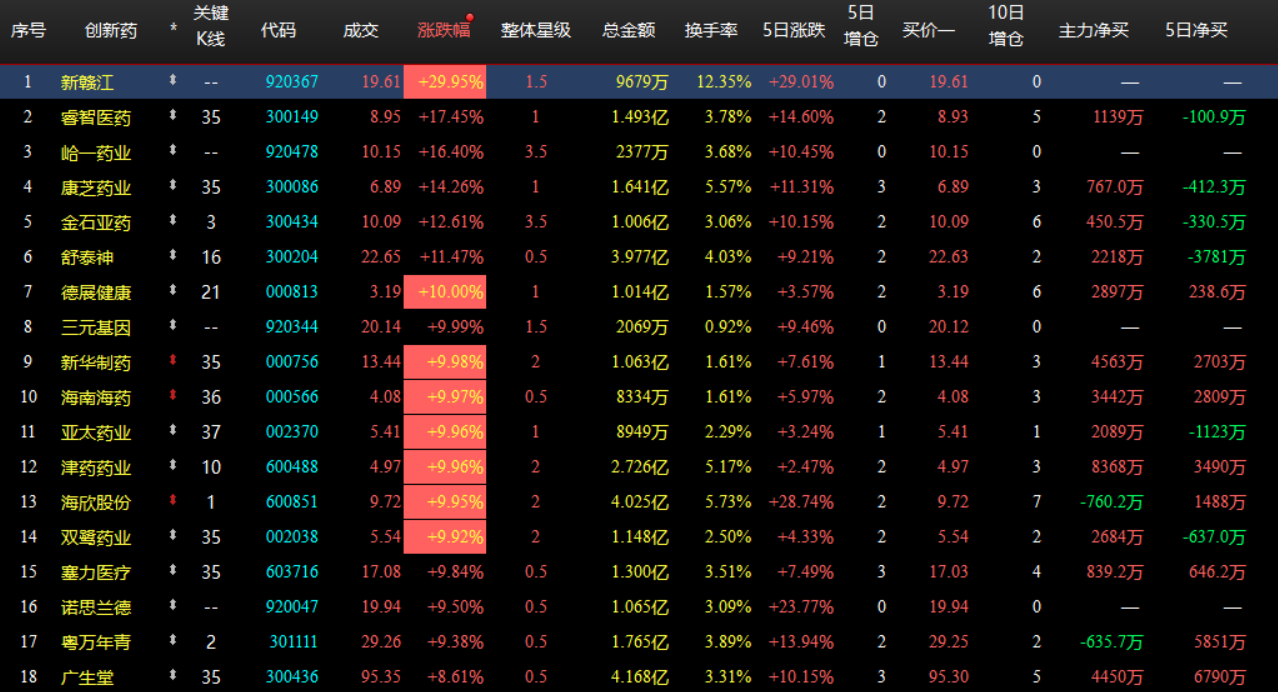Click the 5日涨跌 column header
Image resolution: width=1278 pixels, height=692 pixels.
(794, 30)
